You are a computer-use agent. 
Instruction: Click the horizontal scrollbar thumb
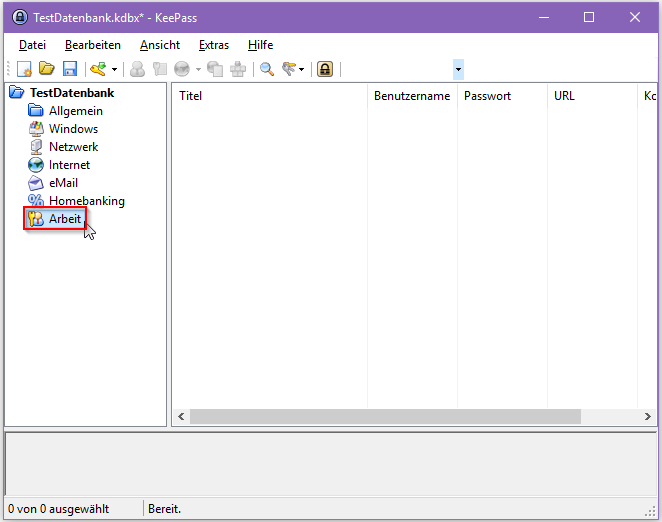(x=385, y=416)
